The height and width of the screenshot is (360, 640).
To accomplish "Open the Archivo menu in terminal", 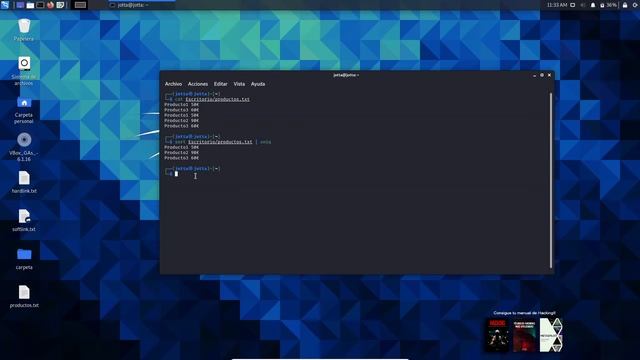I will point(173,84).
